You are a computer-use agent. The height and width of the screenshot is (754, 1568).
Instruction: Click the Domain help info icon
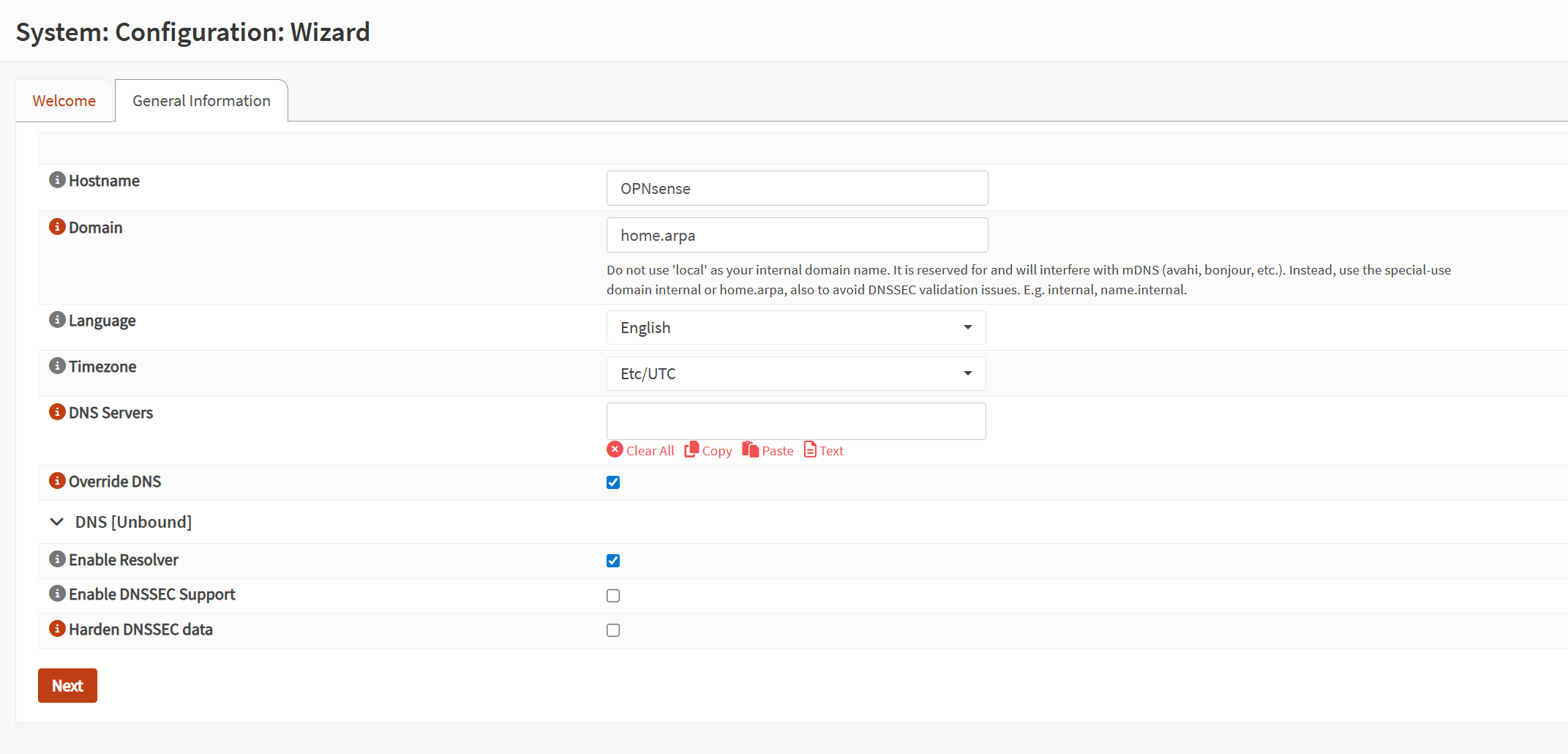coord(57,227)
